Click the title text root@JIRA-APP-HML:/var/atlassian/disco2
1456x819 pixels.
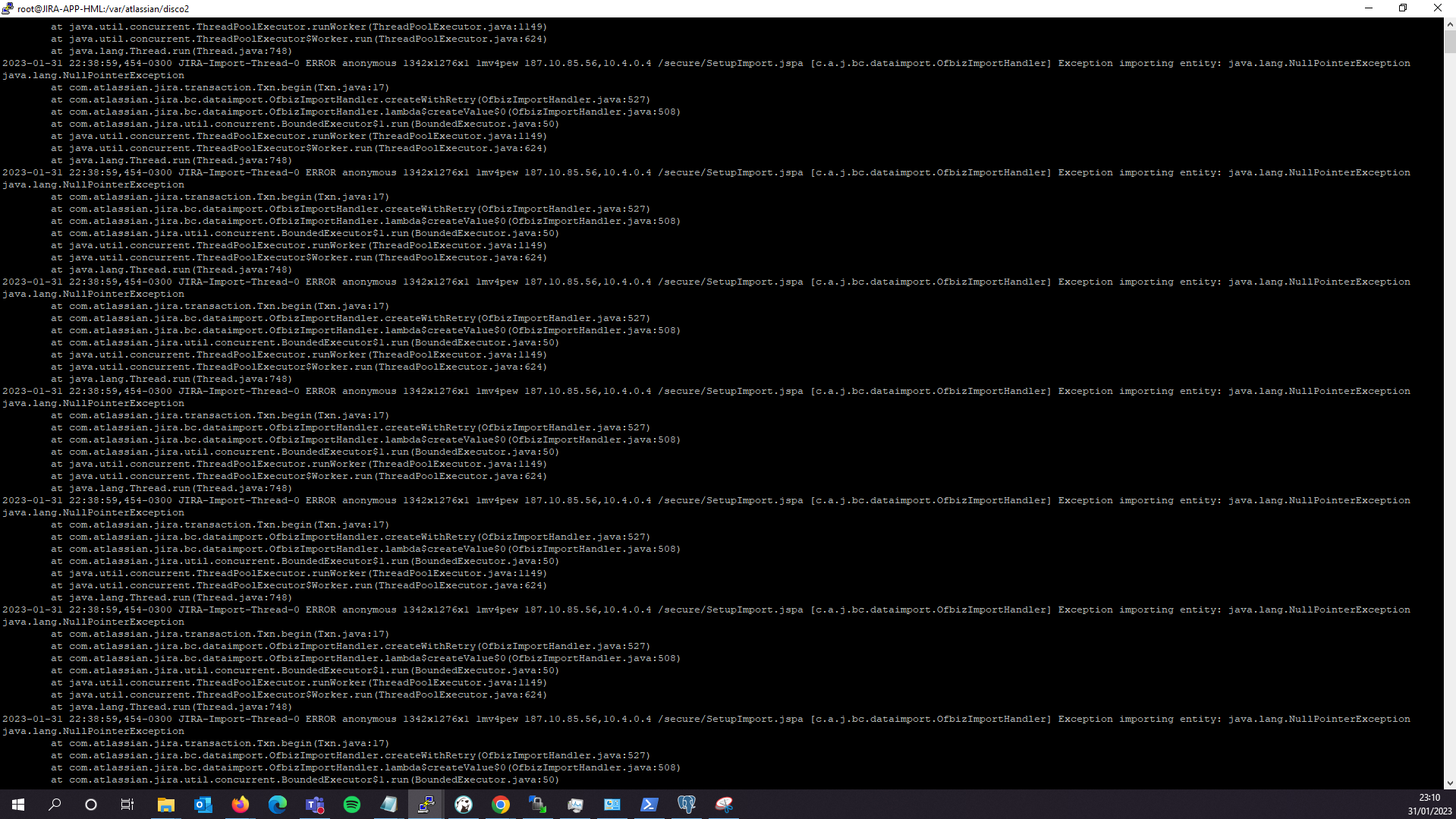103,9
